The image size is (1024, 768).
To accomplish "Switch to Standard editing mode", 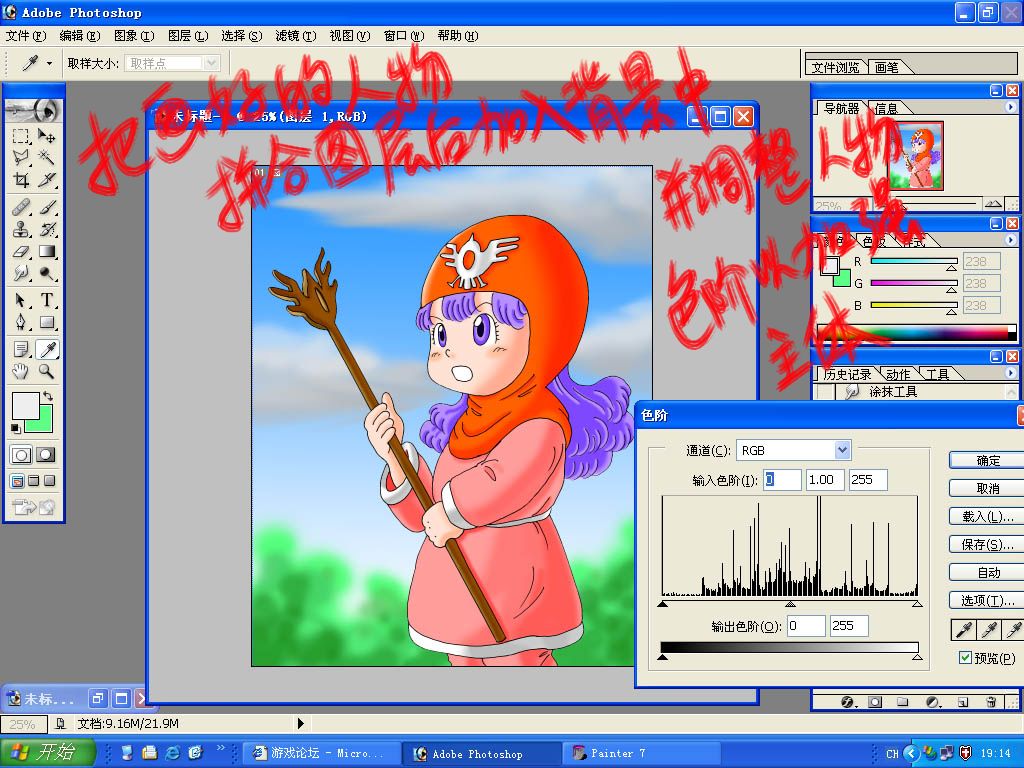I will (21, 455).
